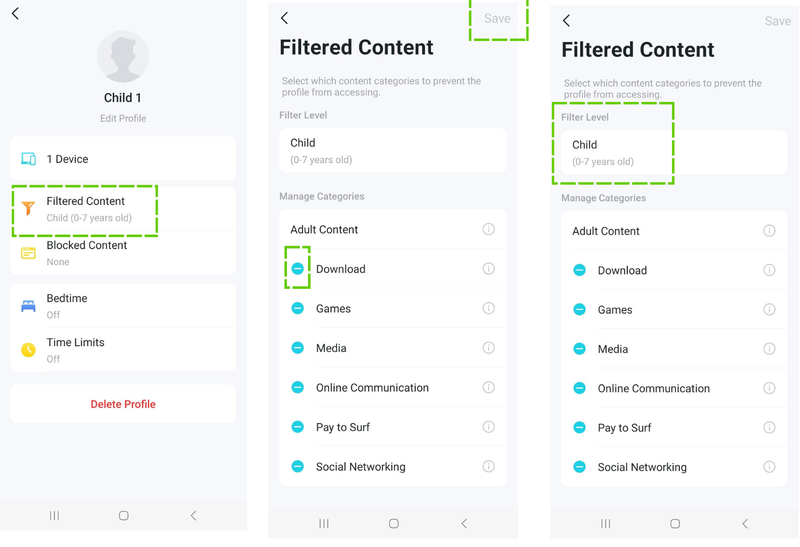Tap the orange Filtered Content funnel icon
800x547 pixels.
(x=29, y=208)
